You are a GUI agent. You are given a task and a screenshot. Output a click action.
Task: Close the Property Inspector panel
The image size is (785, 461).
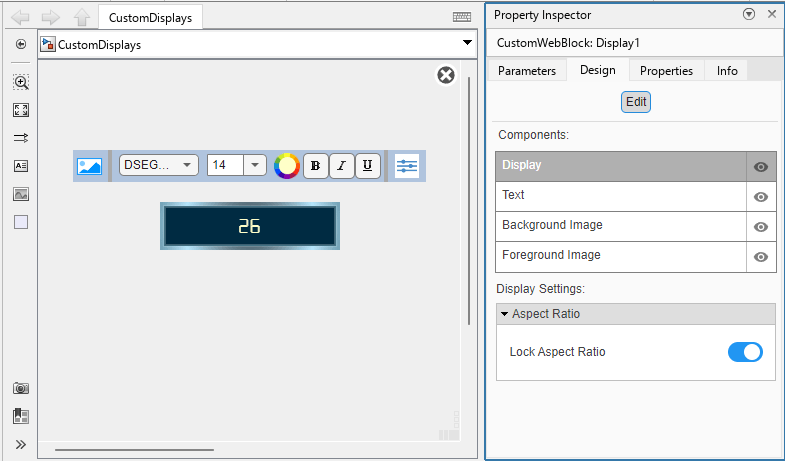coord(772,15)
